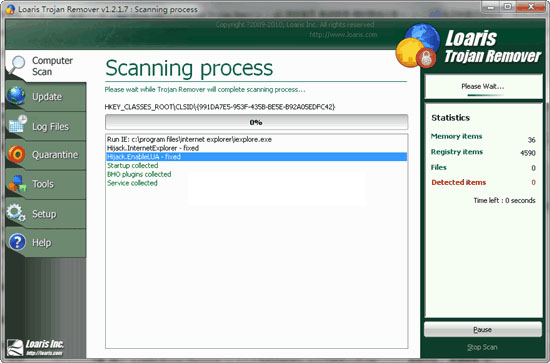The image size is (550, 363).
Task: Maximize the Trojan Remover window
Action: click(508, 7)
